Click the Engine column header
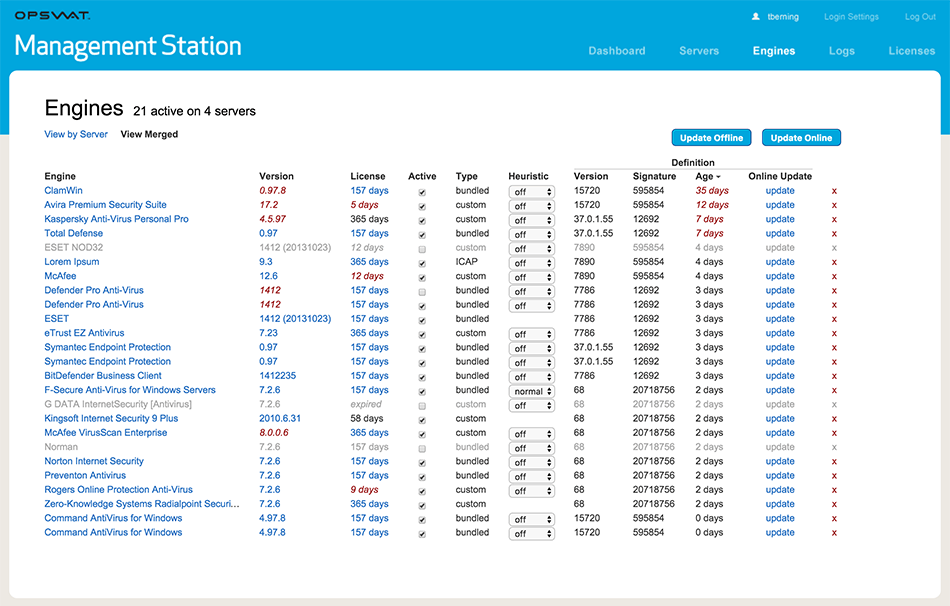The width and height of the screenshot is (950, 606). tap(60, 176)
